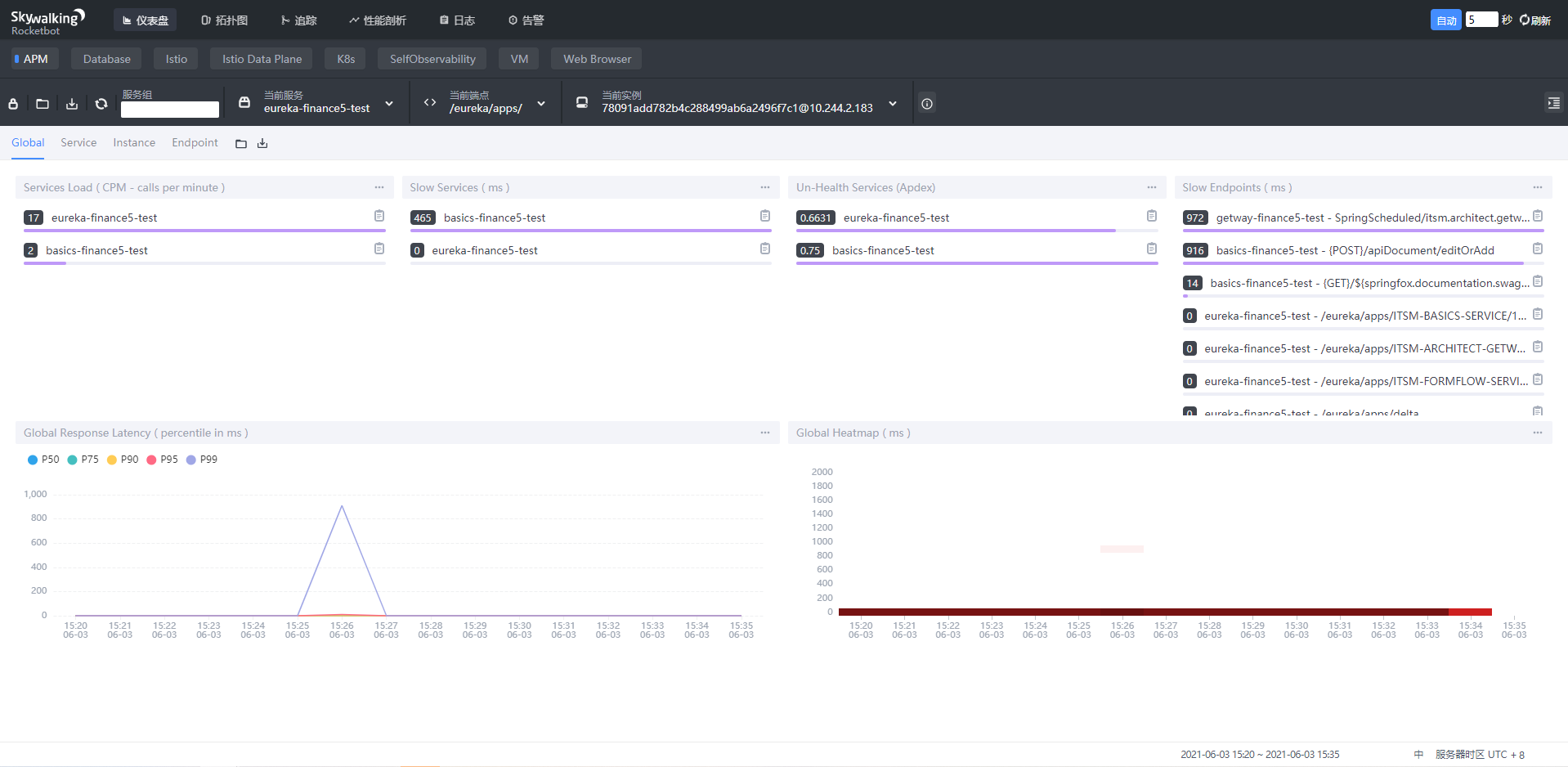The image size is (1568, 767).
Task: Open the Topology menu in top navigation
Action: coord(225,20)
